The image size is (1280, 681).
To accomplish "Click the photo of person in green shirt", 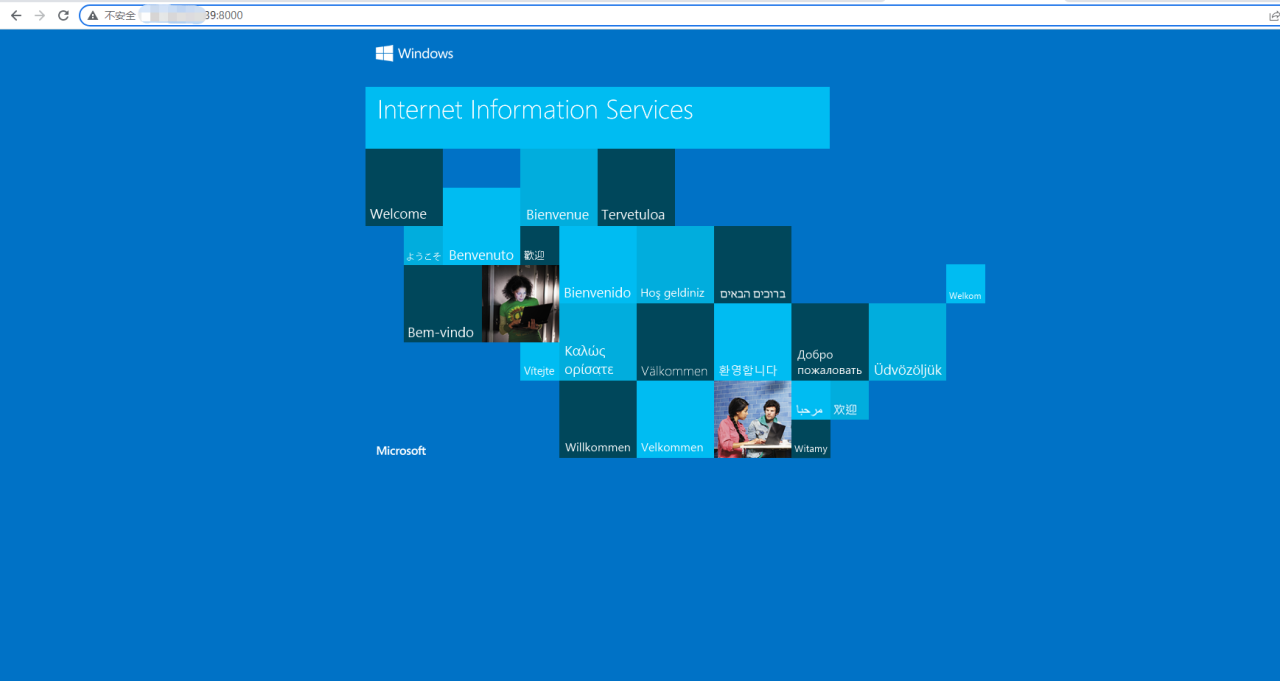I will 520,304.
